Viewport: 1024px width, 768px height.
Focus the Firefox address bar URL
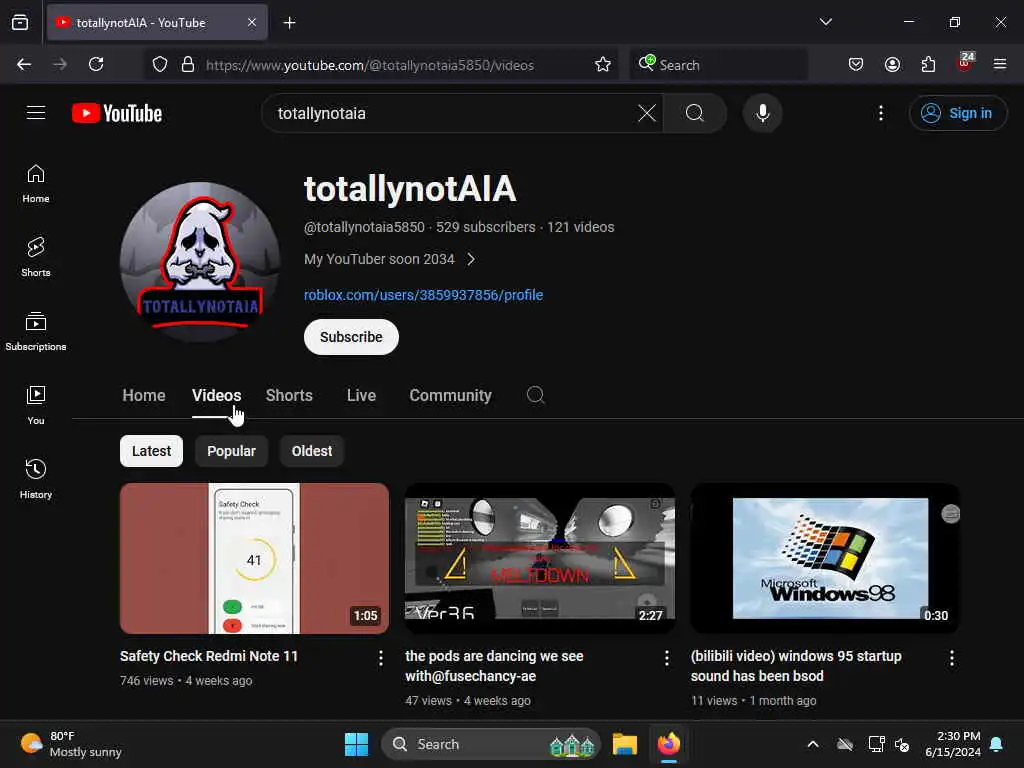pos(370,65)
